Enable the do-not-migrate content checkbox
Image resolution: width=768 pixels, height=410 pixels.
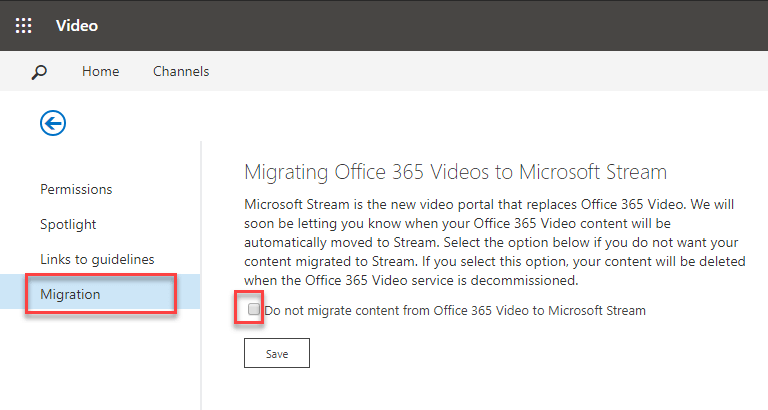[254, 310]
